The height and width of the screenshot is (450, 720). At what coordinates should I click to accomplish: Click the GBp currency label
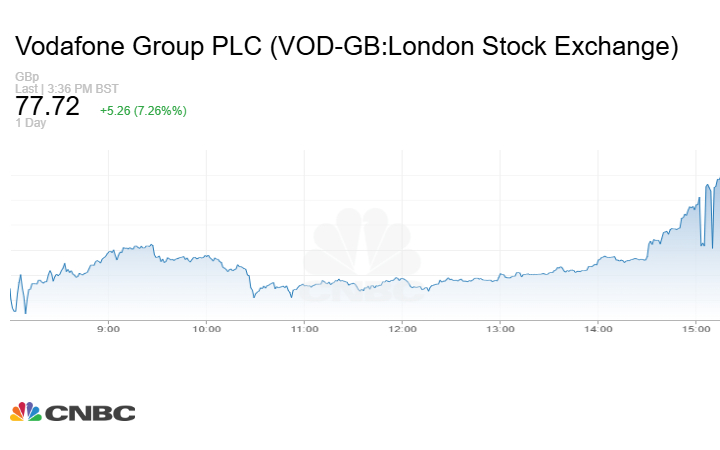click(x=27, y=77)
